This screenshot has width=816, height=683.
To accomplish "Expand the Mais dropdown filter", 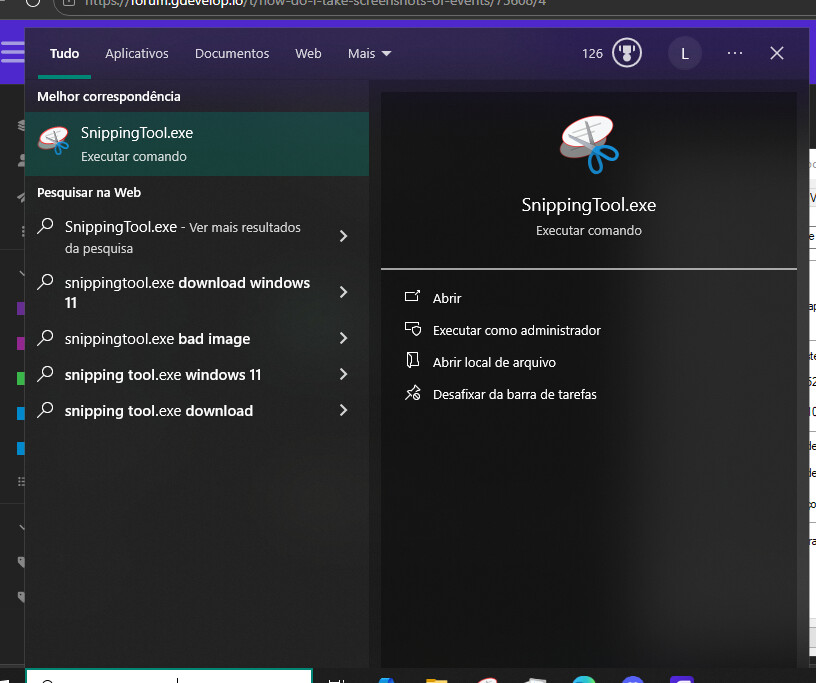I will (x=369, y=54).
